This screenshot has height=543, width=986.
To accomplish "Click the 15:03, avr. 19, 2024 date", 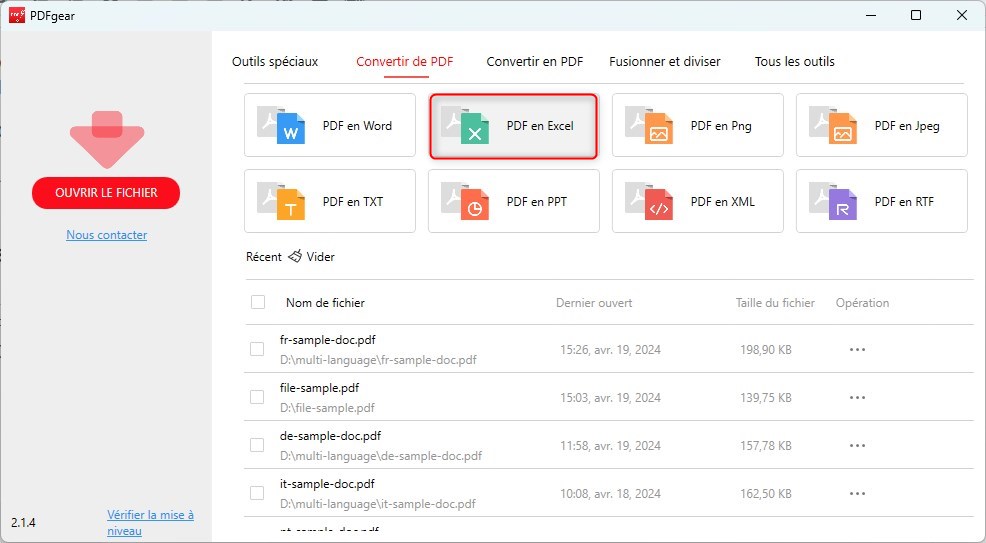I will click(x=611, y=398).
